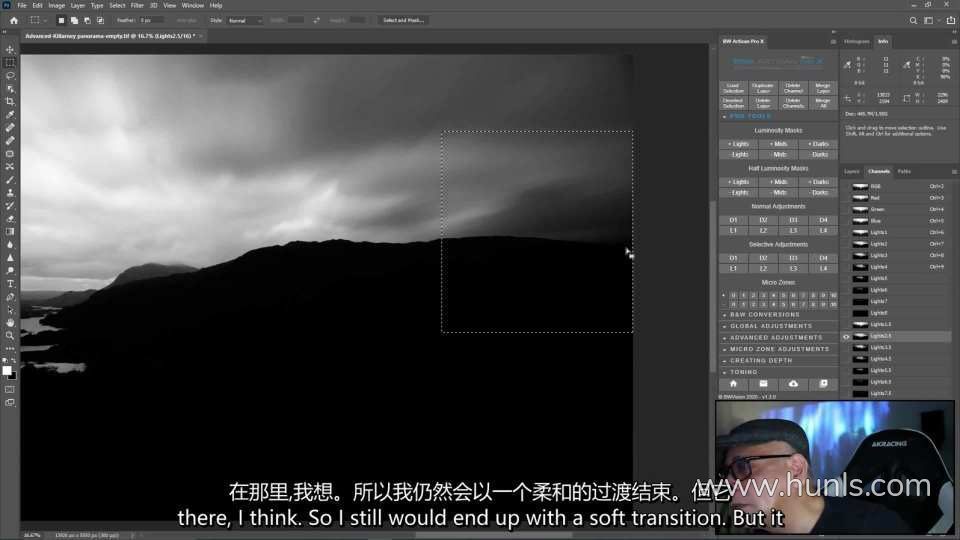Show the Blue channel visibility box
Image resolution: width=960 pixels, height=540 pixels.
point(846,221)
